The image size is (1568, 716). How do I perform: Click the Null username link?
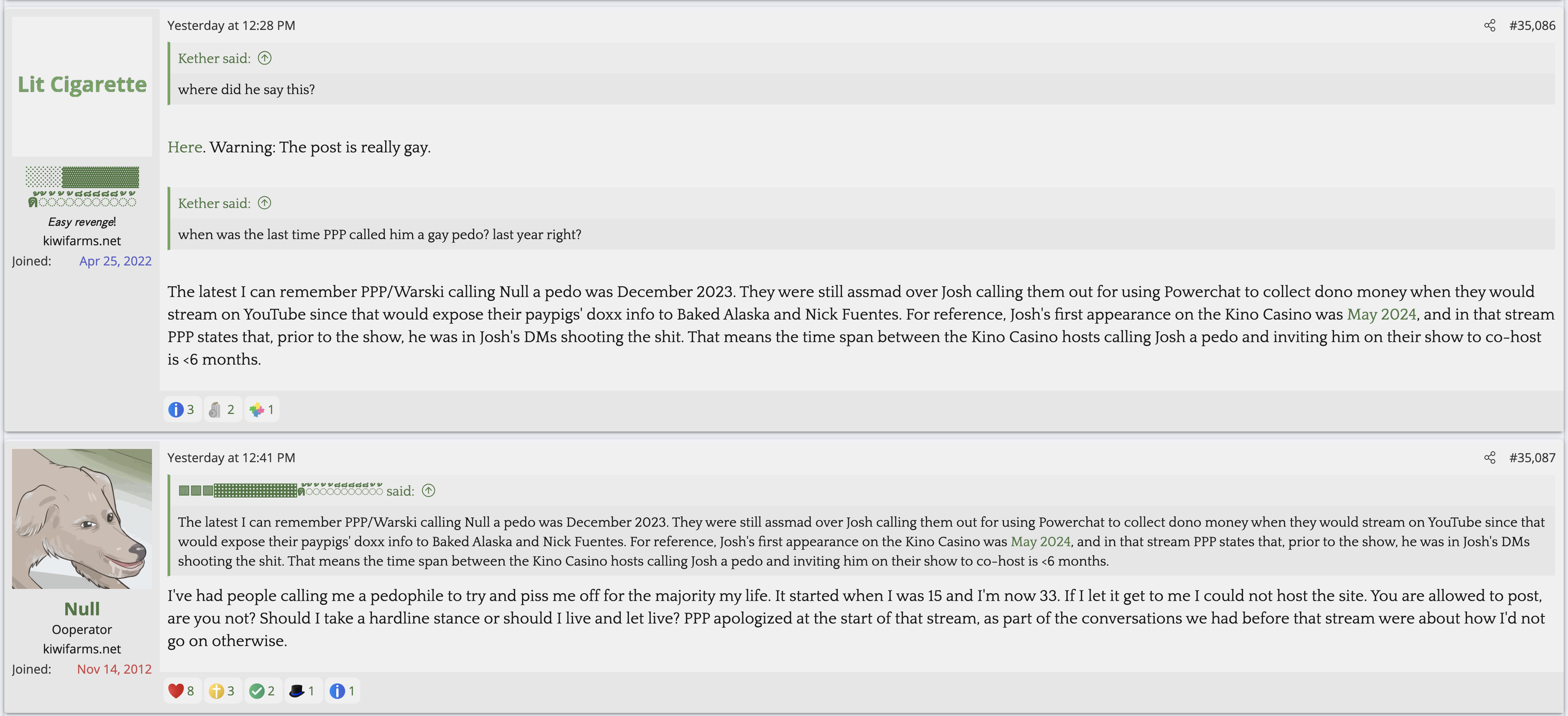(x=82, y=609)
